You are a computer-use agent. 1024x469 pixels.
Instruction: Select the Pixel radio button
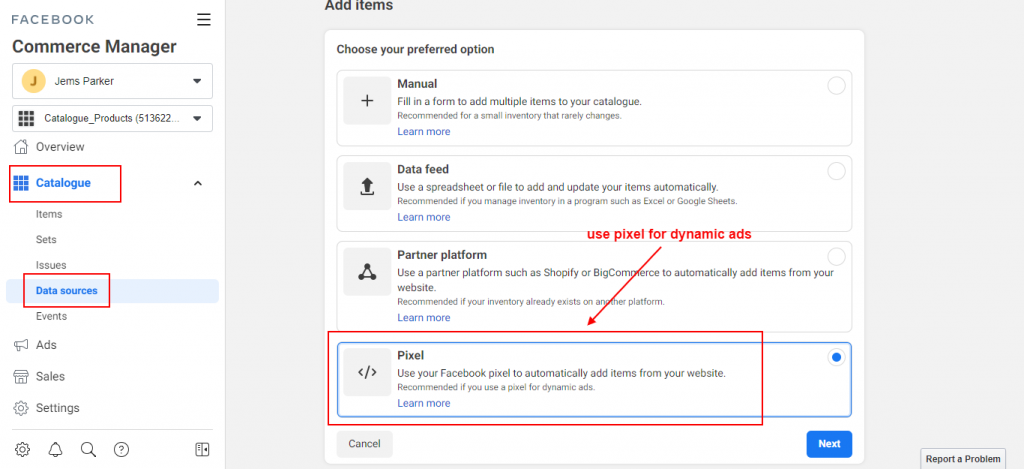tap(836, 357)
